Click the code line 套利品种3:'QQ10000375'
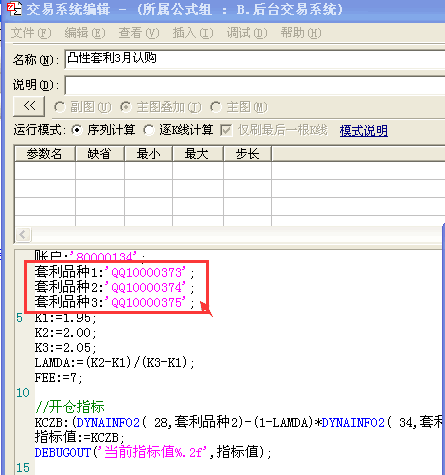 [x=114, y=302]
